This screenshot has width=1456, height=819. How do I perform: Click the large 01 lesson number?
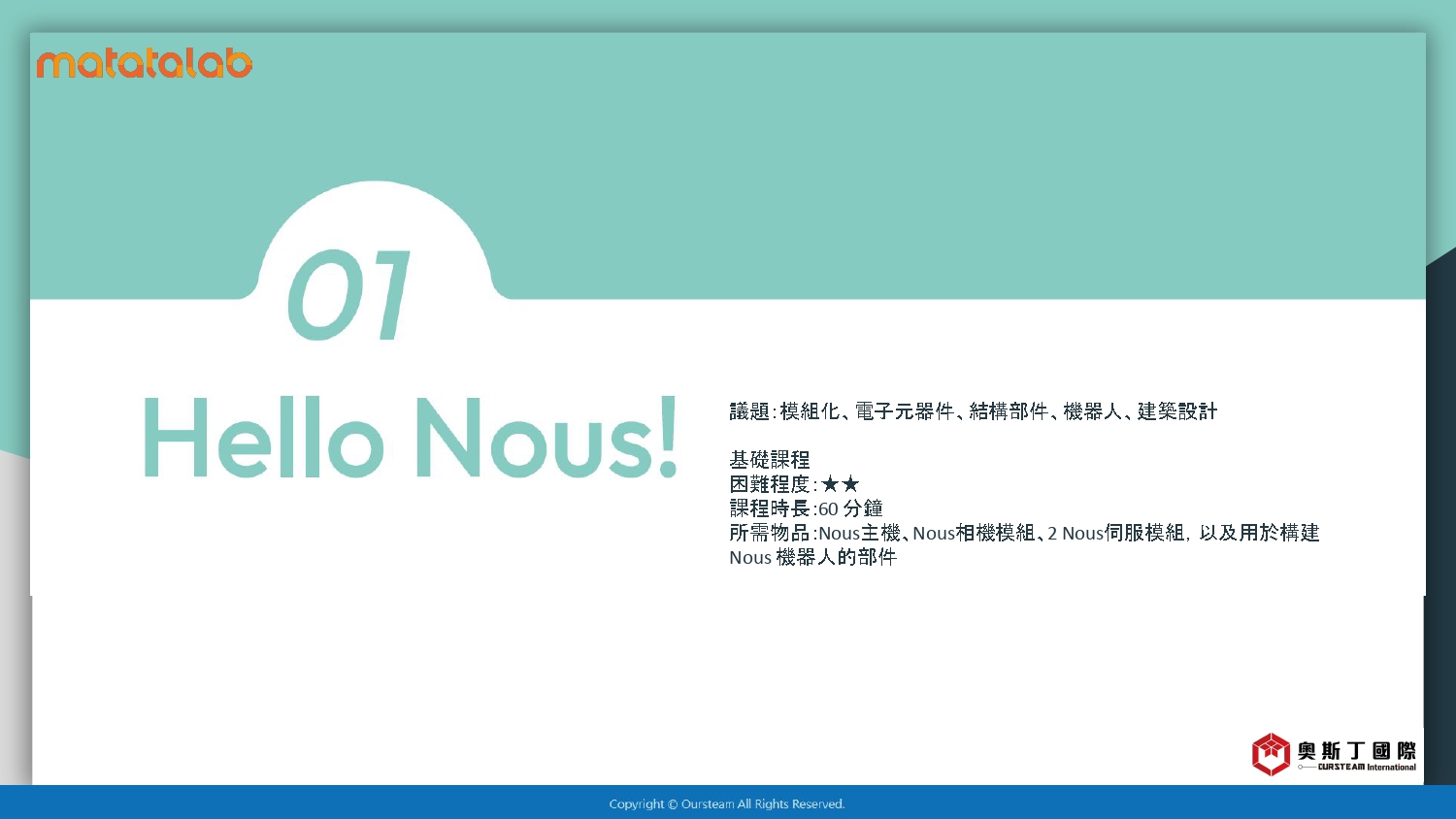click(349, 295)
